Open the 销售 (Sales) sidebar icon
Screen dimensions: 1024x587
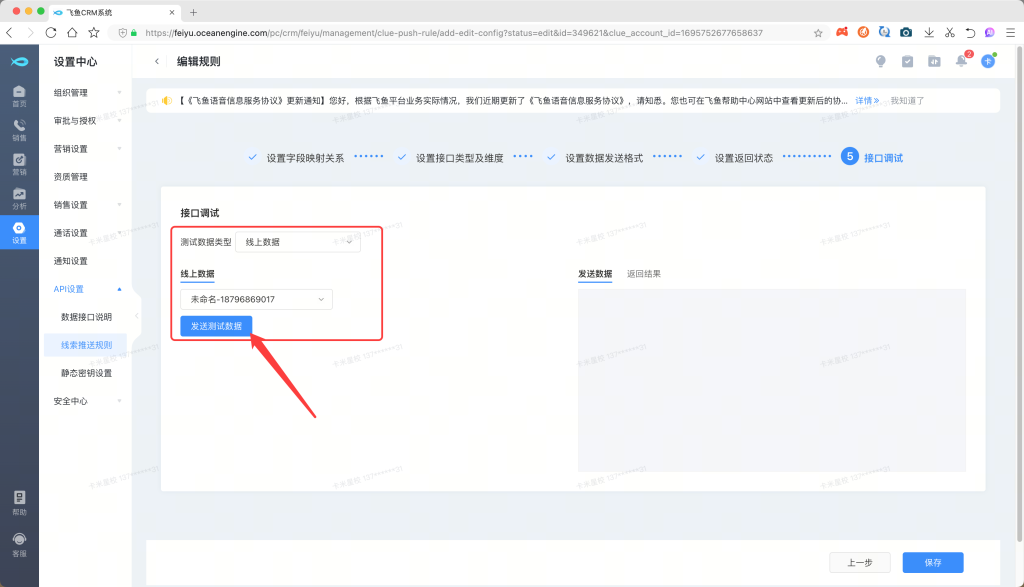coord(19,130)
